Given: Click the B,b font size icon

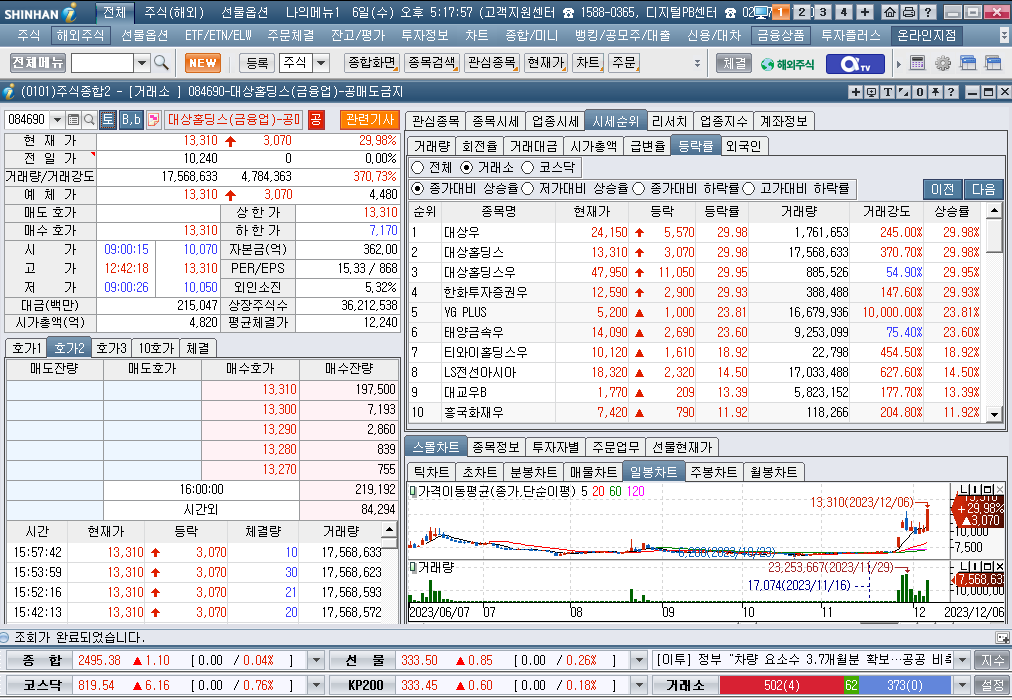Looking at the screenshot, I should (131, 119).
